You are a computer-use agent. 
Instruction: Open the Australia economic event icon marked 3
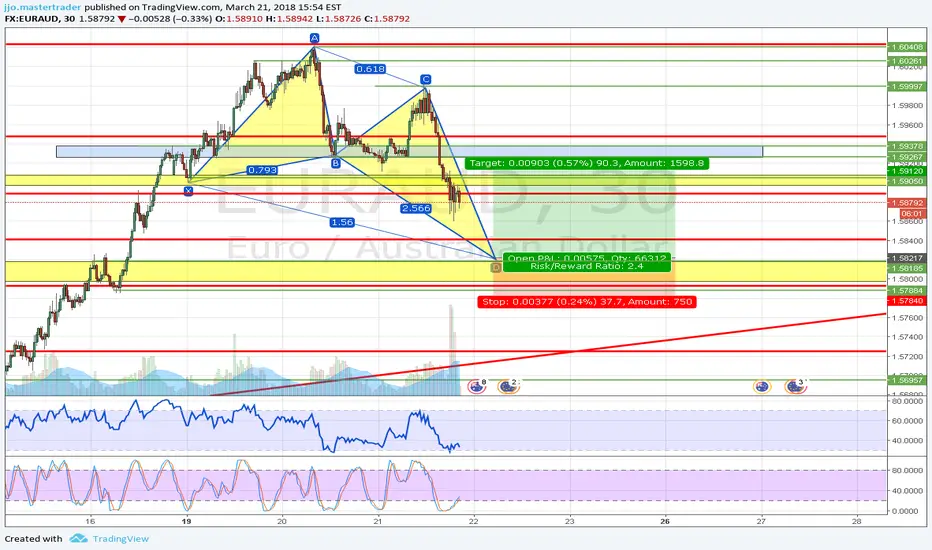pyautogui.click(x=795, y=387)
